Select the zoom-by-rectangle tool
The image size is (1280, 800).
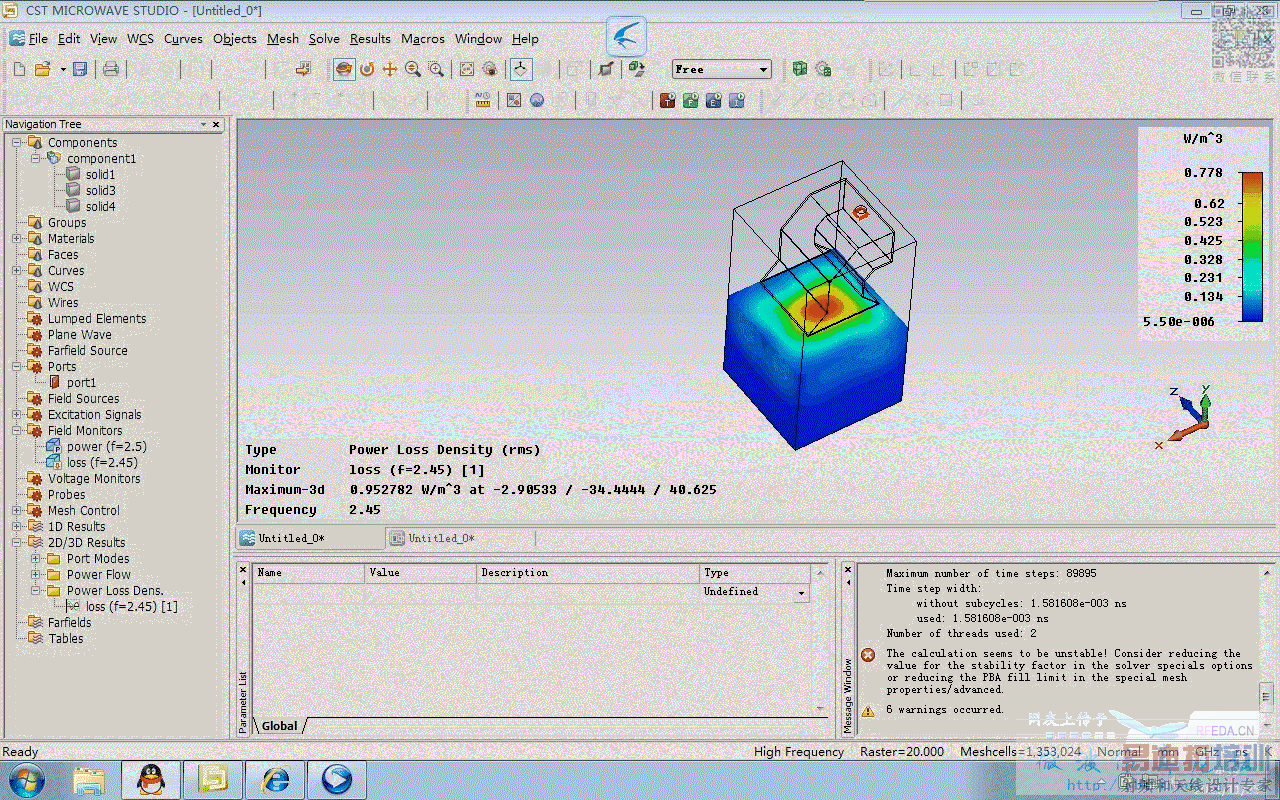(436, 69)
